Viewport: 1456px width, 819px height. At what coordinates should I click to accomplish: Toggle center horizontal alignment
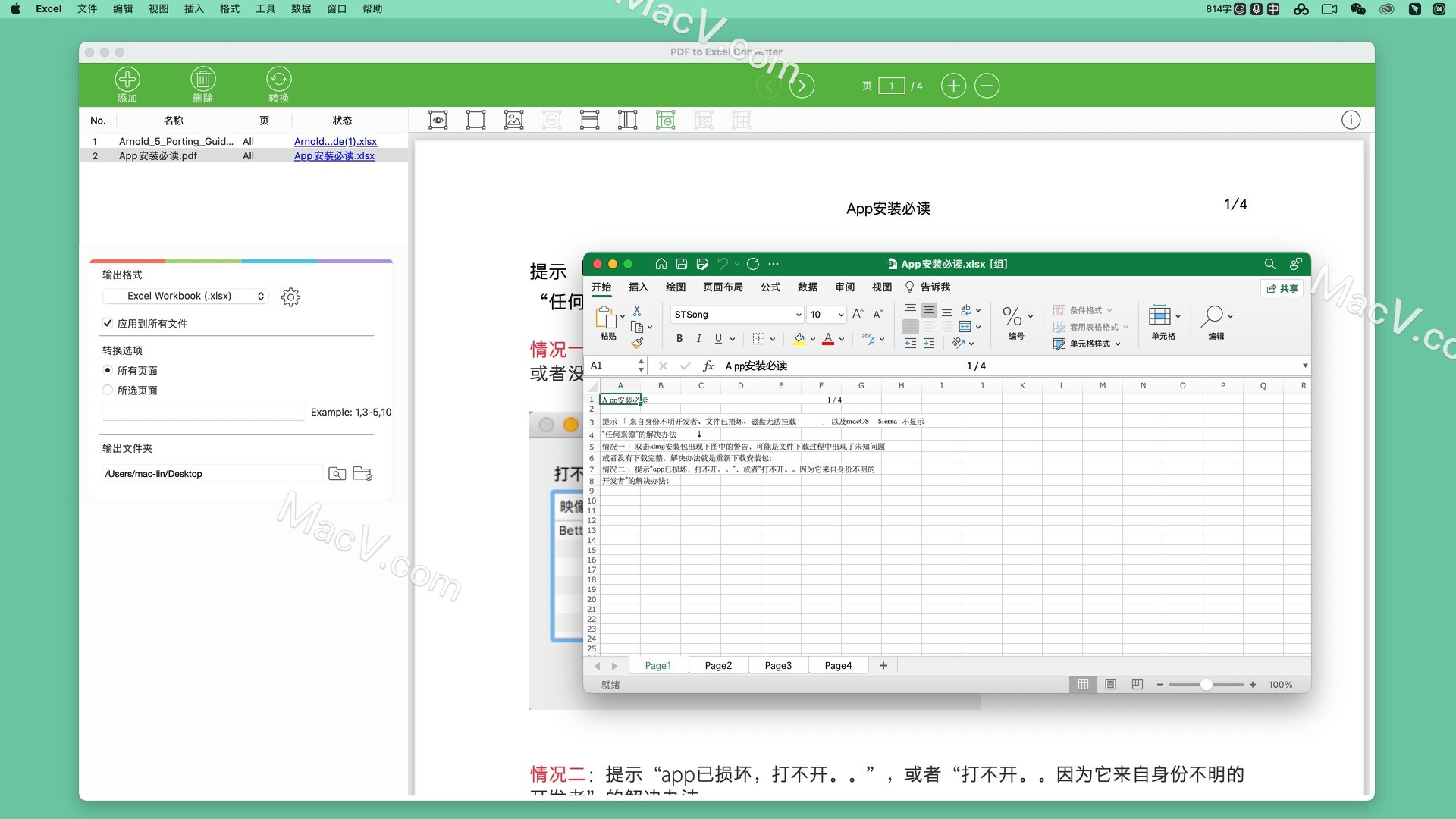point(929,327)
